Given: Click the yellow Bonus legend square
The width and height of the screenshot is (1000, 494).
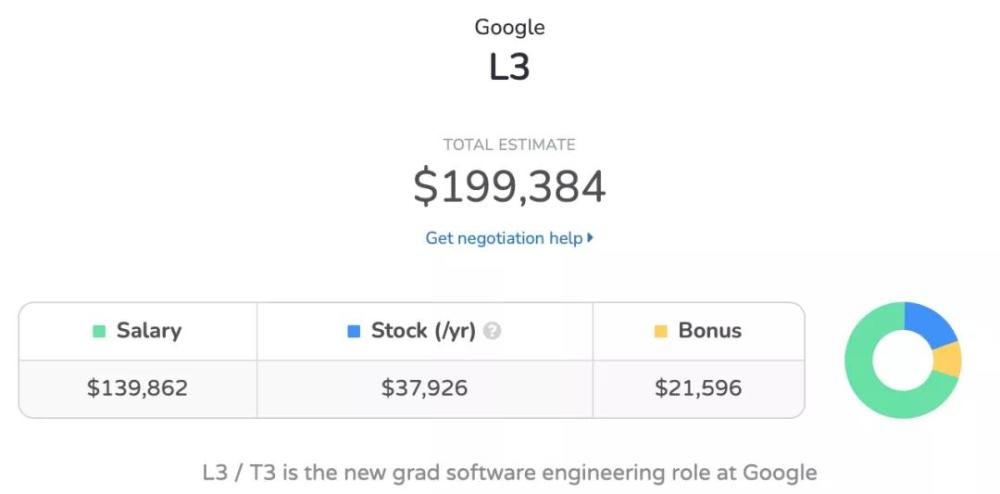Looking at the screenshot, I should (x=661, y=331).
